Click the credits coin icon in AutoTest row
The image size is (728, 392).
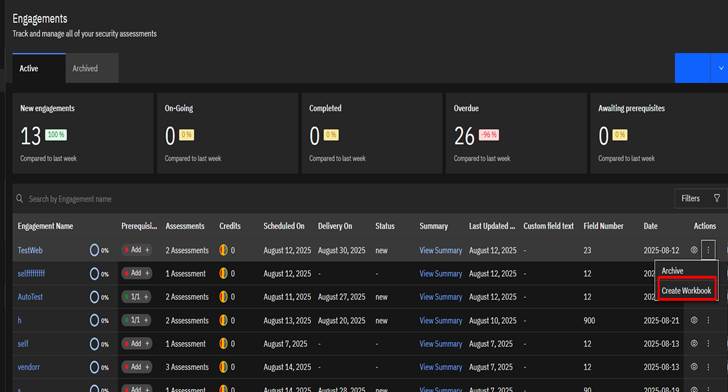223,296
